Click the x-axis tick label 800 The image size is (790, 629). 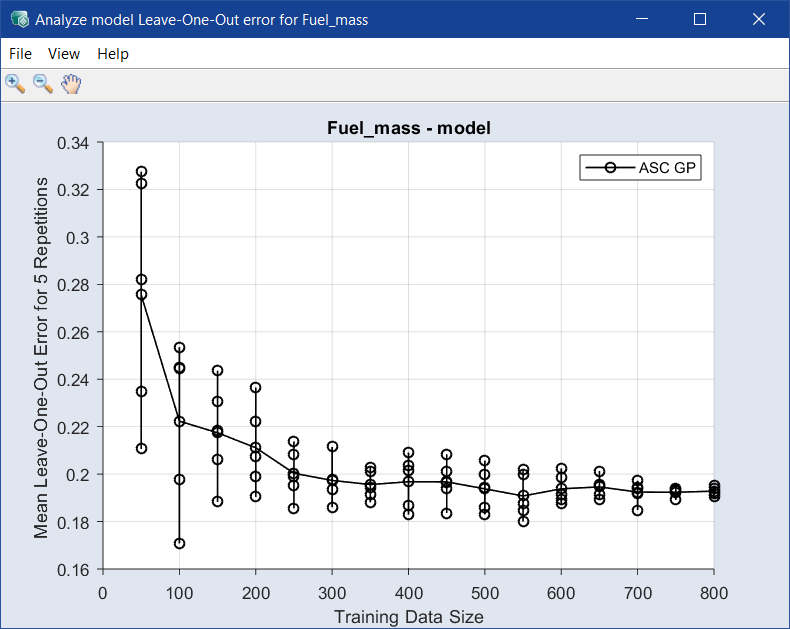point(714,593)
